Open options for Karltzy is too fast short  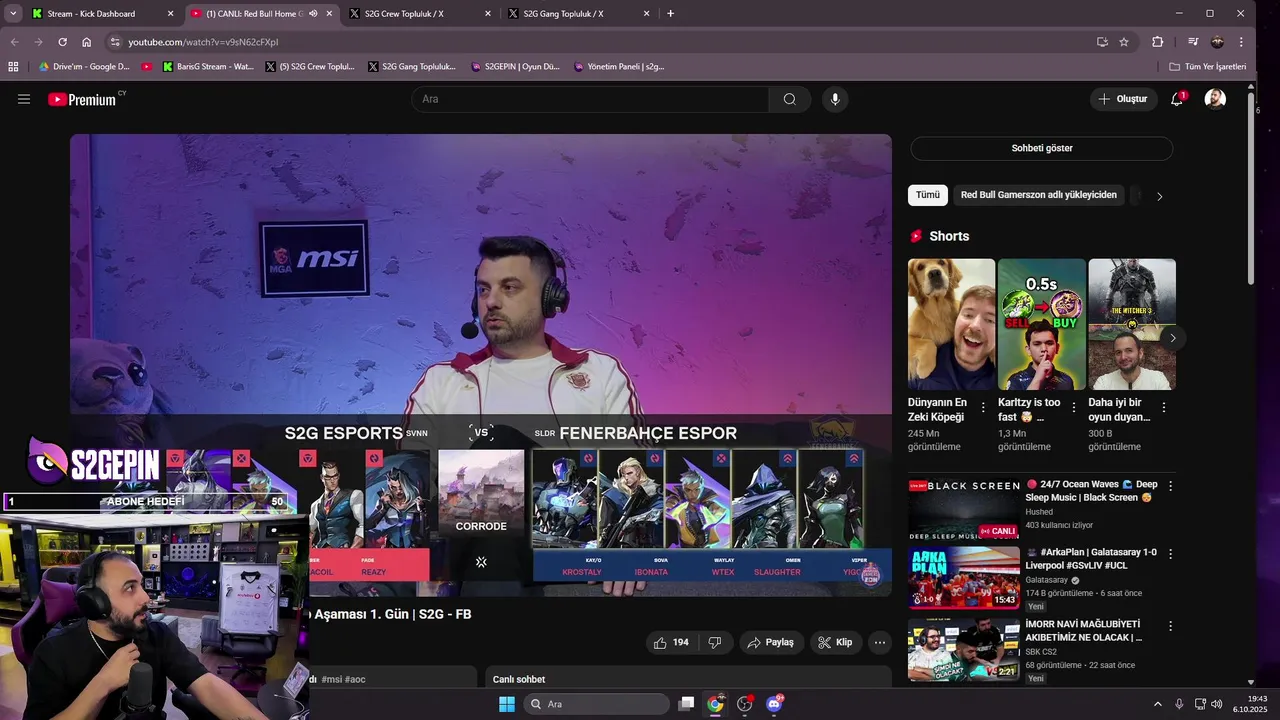click(1074, 408)
